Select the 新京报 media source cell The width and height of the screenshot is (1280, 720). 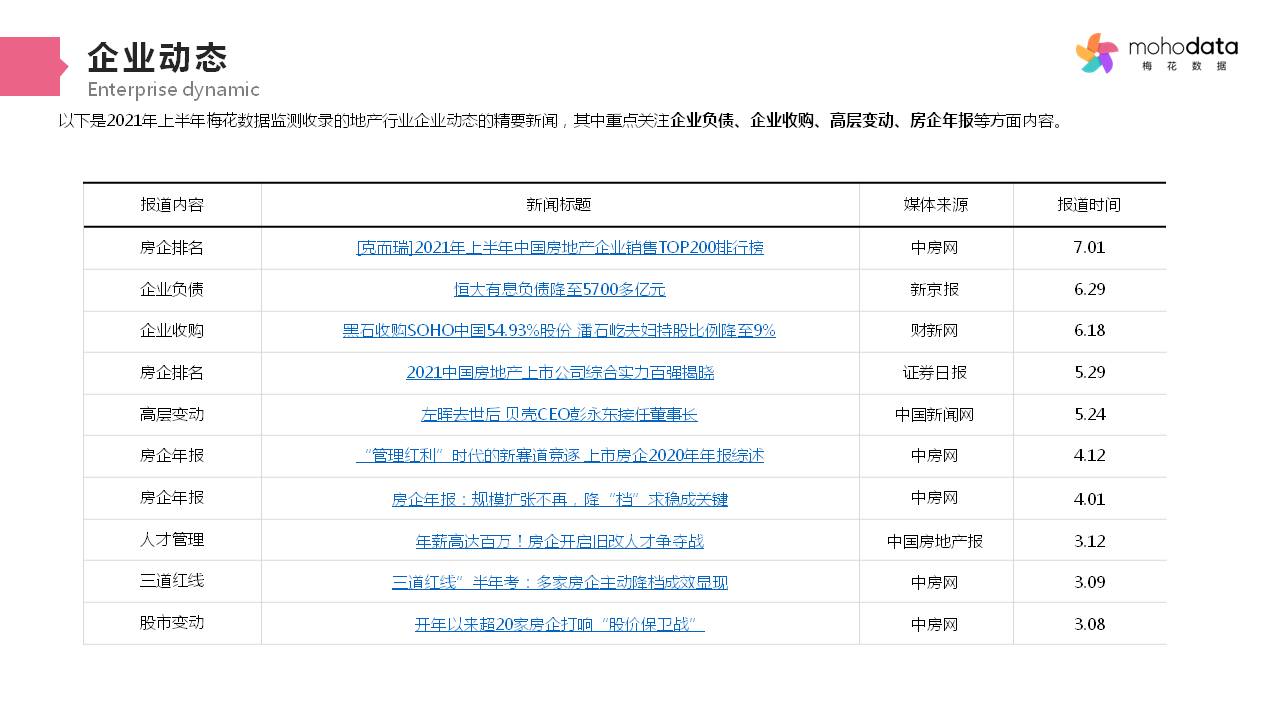(935, 289)
